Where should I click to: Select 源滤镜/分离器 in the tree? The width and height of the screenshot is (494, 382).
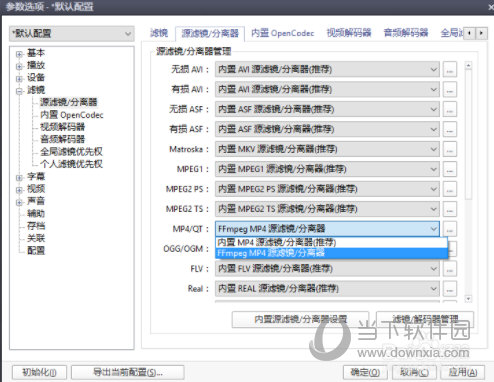coord(69,102)
